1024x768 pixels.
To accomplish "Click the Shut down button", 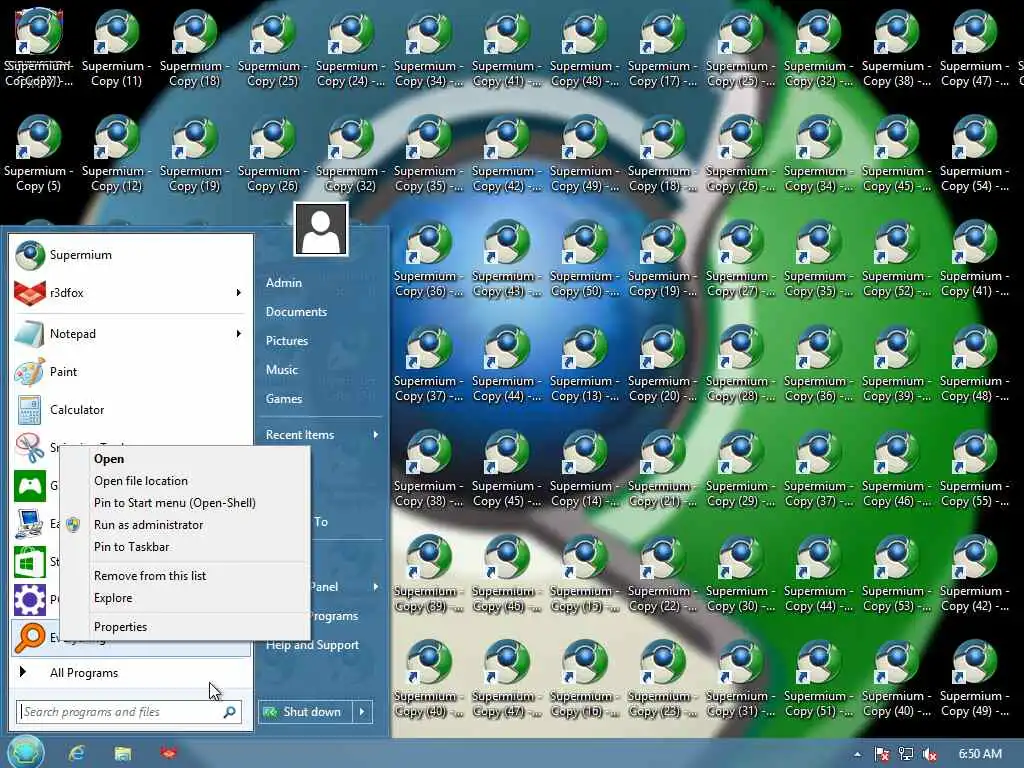I will (x=305, y=712).
